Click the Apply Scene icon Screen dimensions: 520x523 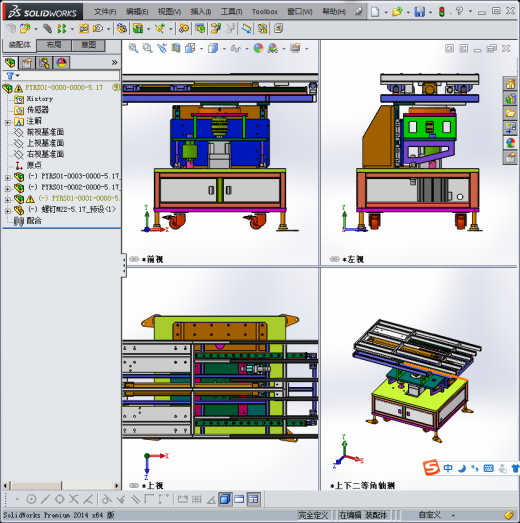273,48
